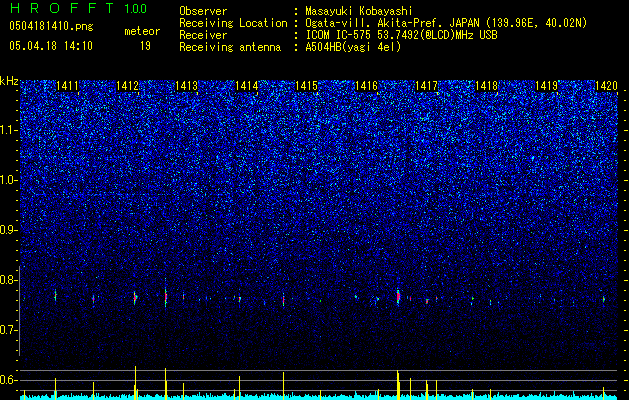Click the HROFFT program title
Screen dimensions: 629x400
63,8
